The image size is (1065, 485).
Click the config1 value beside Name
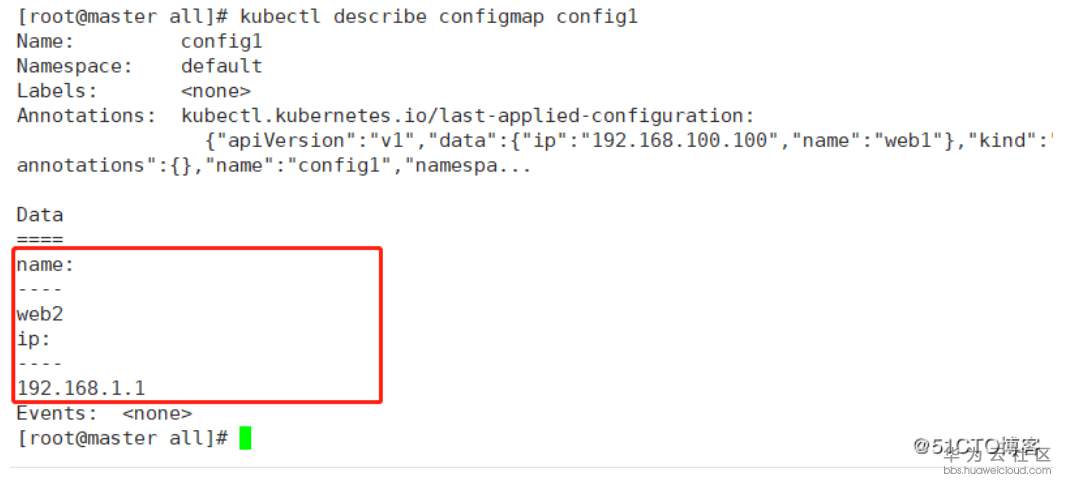tap(221, 42)
